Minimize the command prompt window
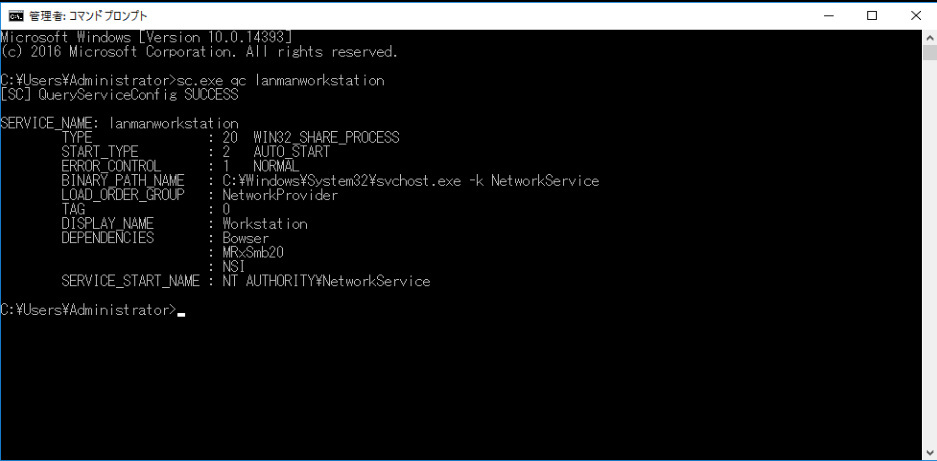 pos(828,16)
